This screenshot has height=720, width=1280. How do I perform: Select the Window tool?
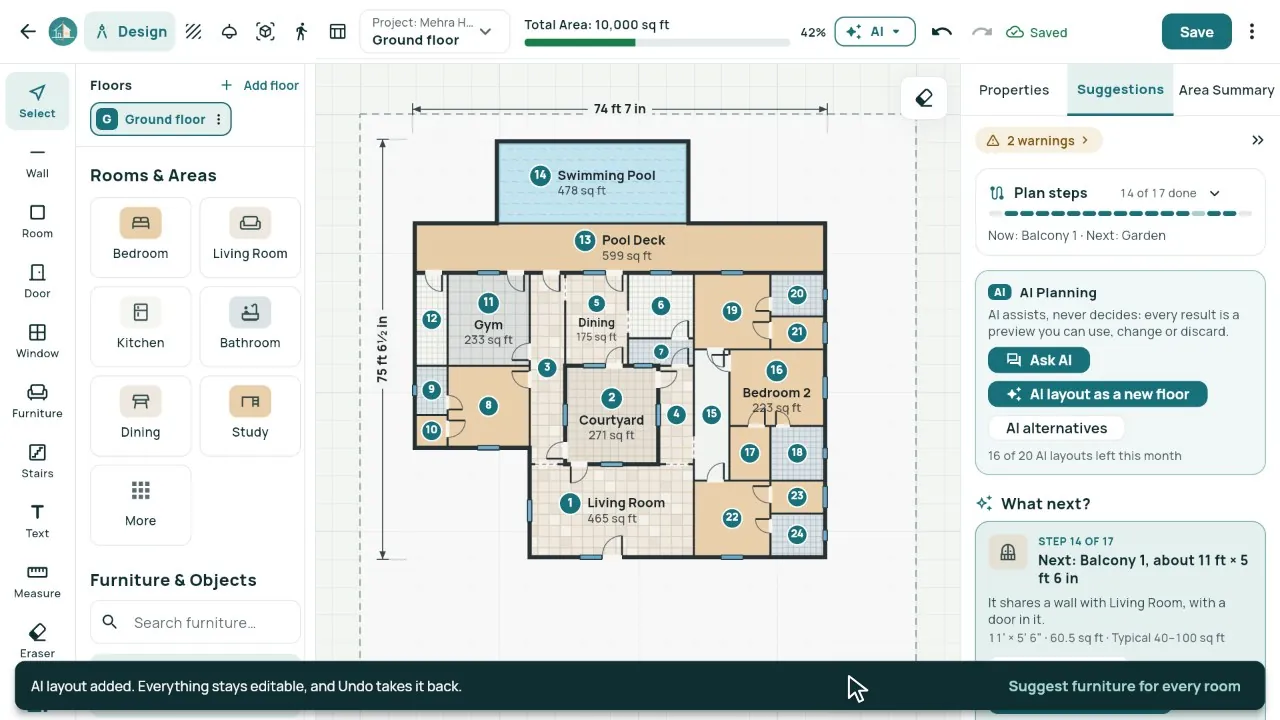[37, 341]
